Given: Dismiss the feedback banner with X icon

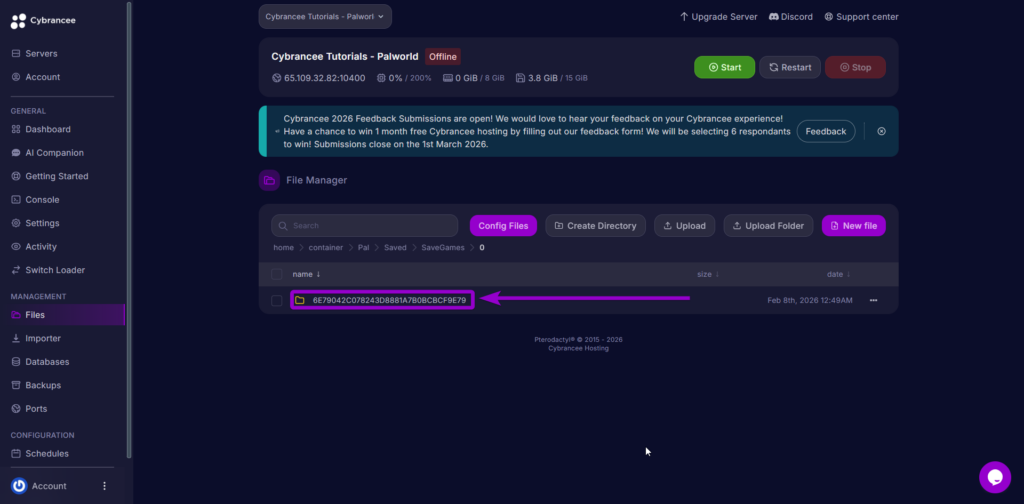Looking at the screenshot, I should pyautogui.click(x=881, y=131).
